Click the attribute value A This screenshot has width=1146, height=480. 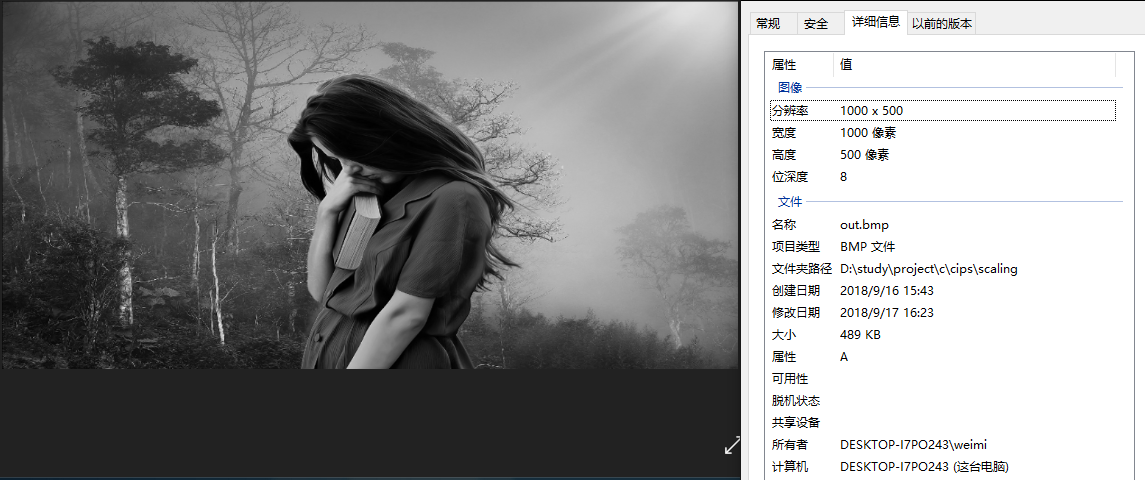[844, 357]
